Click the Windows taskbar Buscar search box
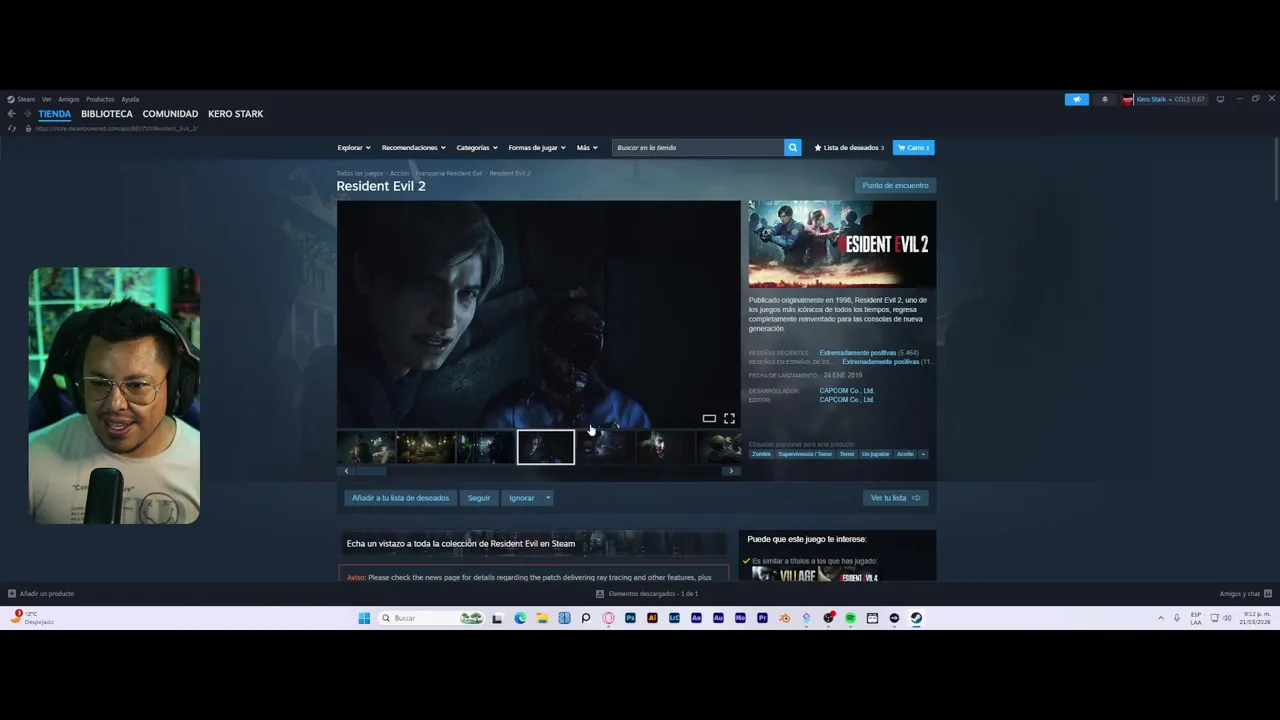 click(431, 618)
